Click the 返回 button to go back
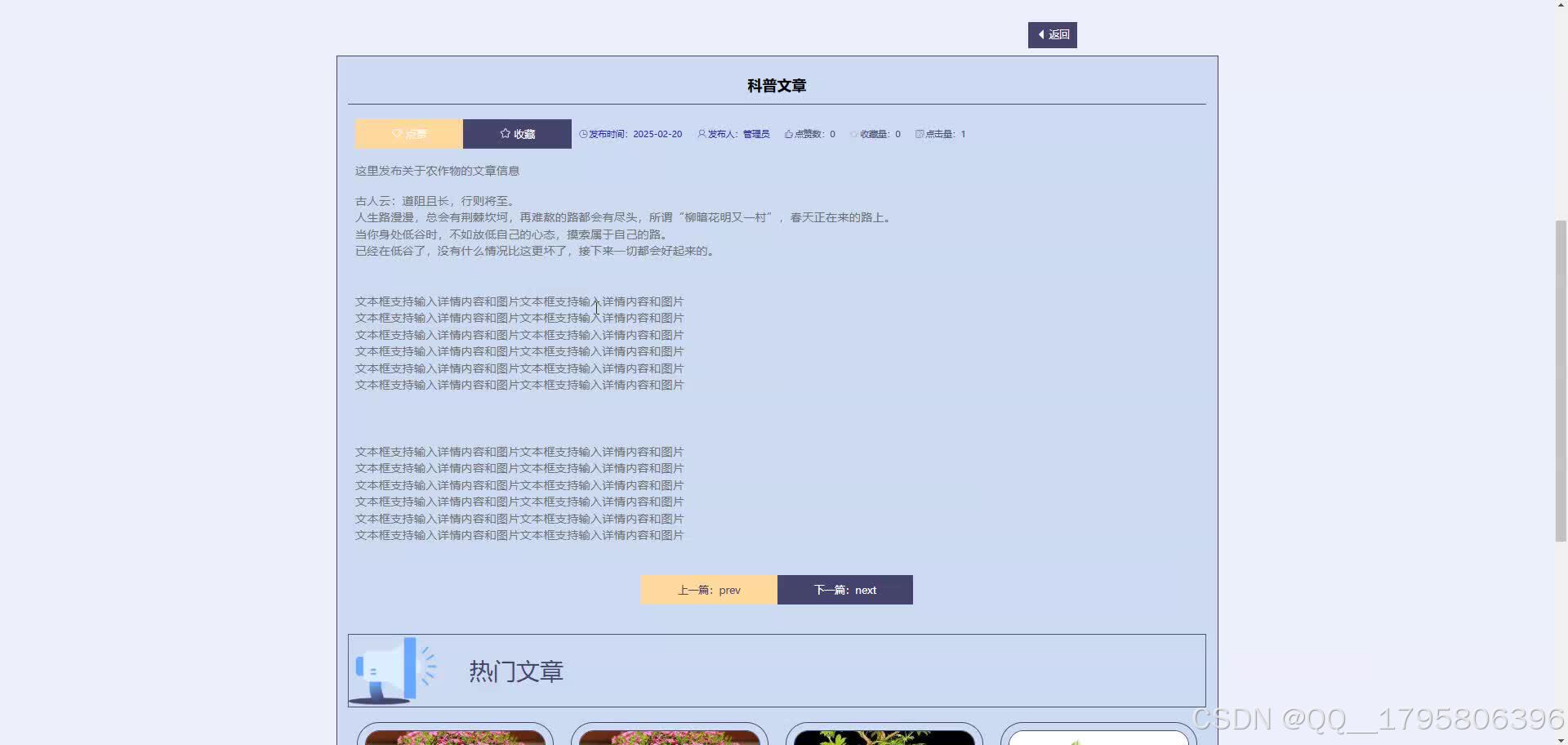The image size is (1568, 745). pyautogui.click(x=1052, y=34)
